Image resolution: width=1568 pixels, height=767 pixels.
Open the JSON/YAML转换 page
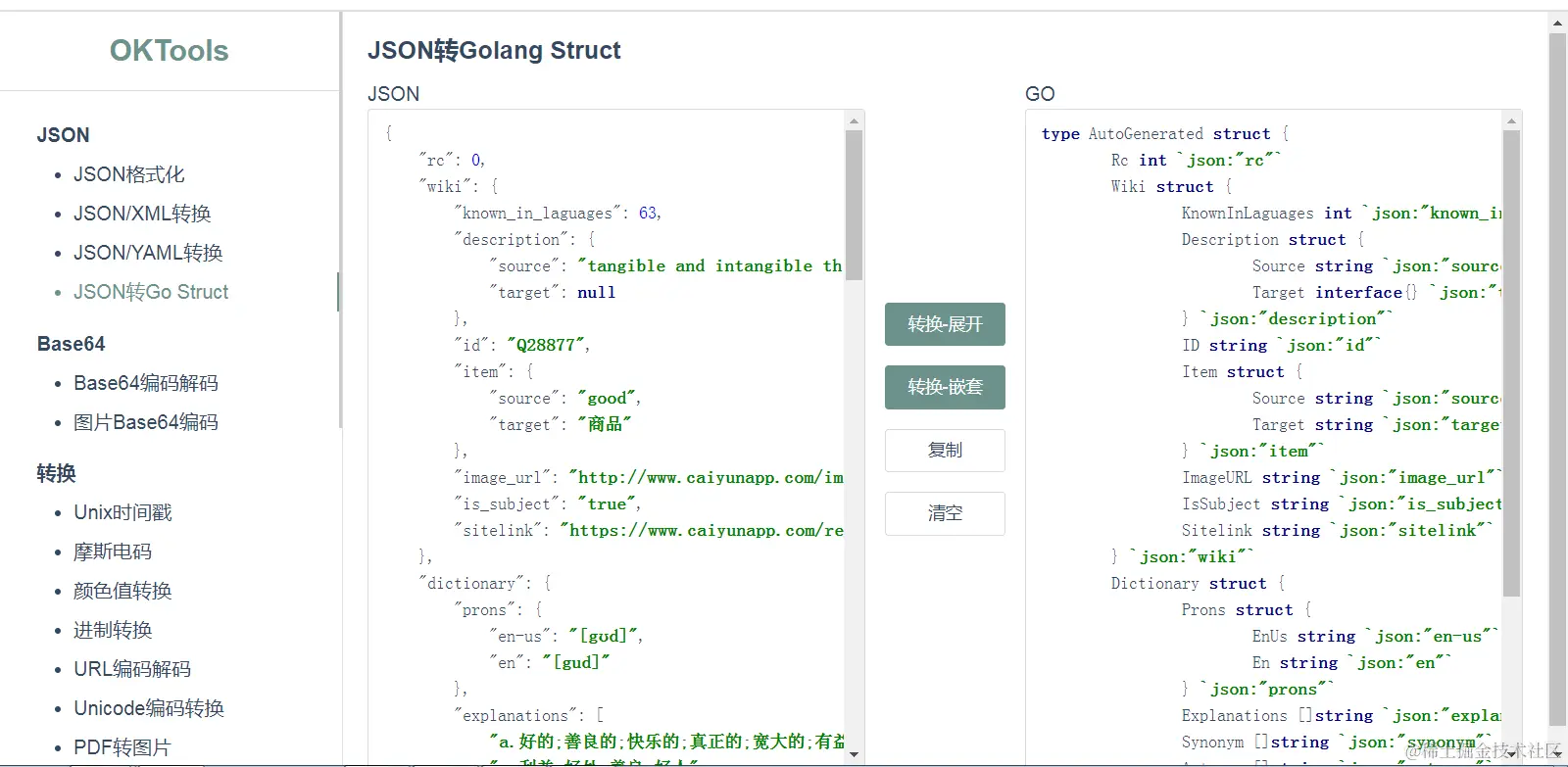[x=148, y=253]
